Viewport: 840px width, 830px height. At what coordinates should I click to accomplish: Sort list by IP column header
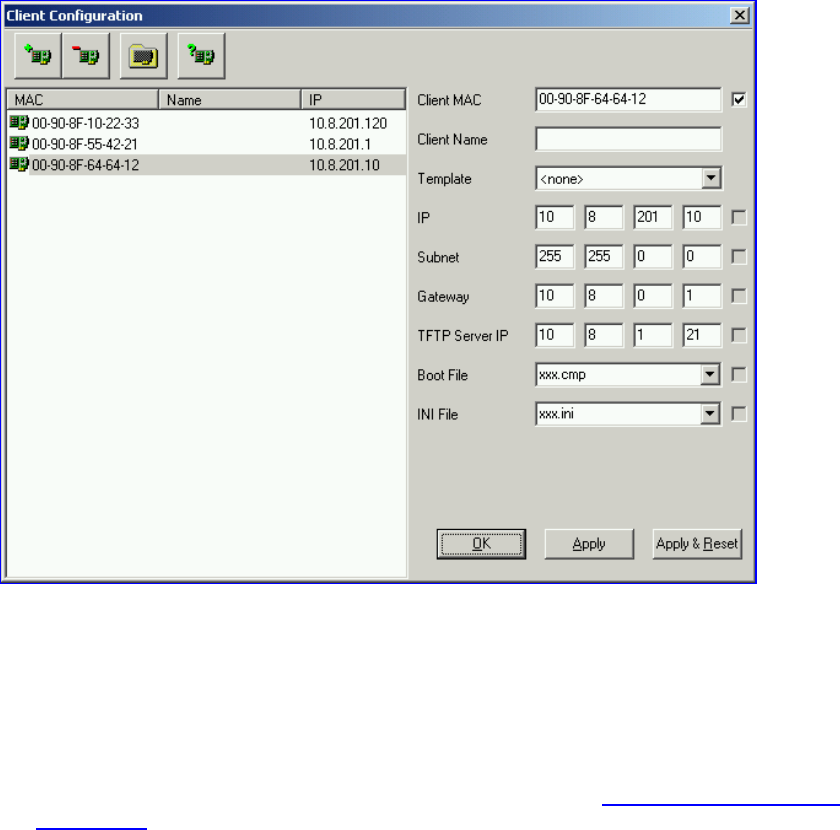pos(353,100)
